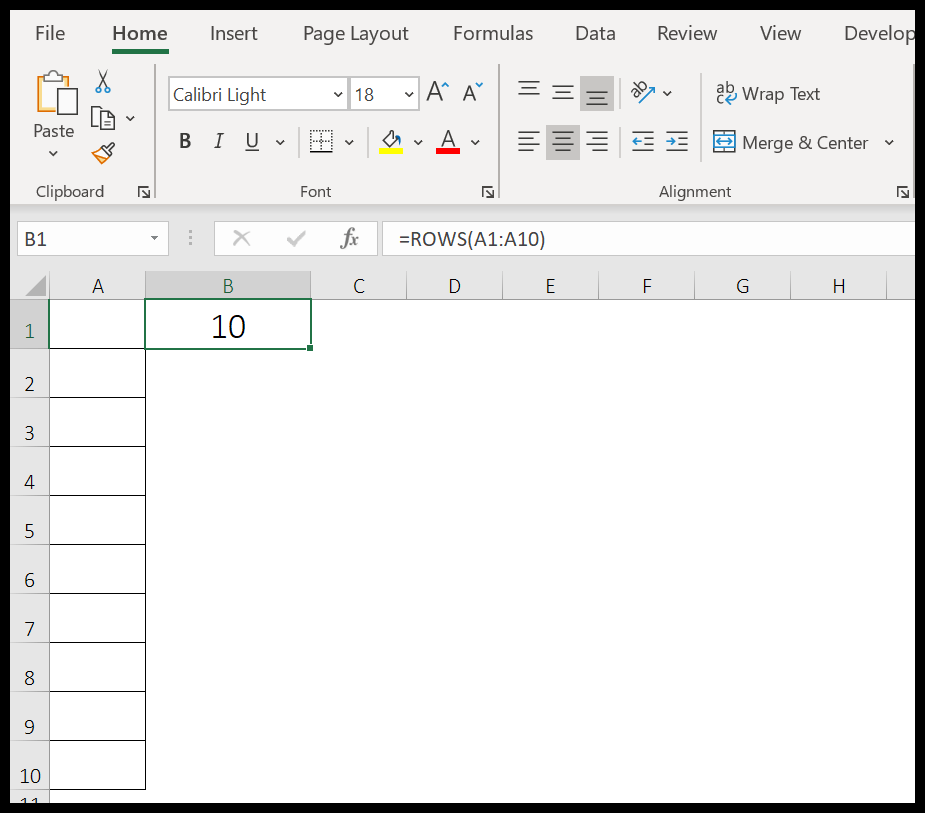Open the Font settings dialog launcher

487,191
